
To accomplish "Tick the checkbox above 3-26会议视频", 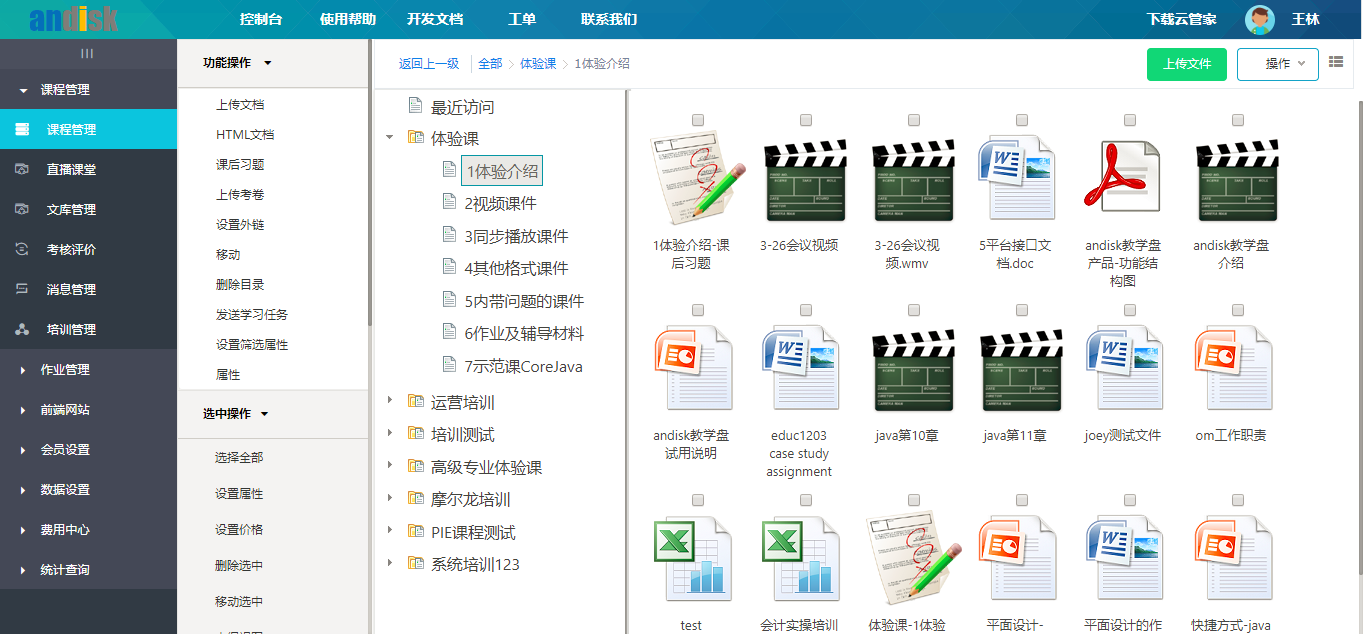I will (x=806, y=120).
